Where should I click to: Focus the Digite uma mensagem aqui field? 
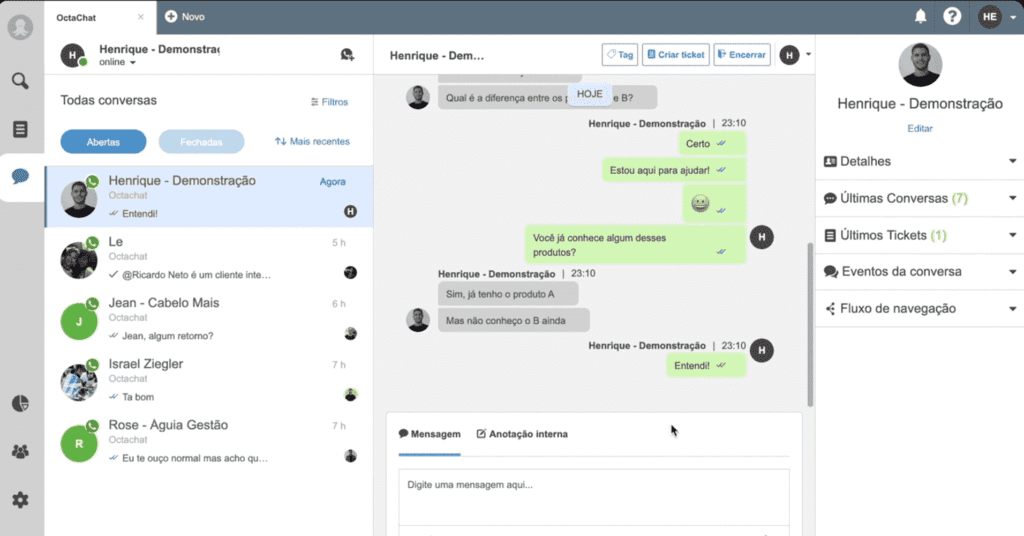tap(594, 497)
